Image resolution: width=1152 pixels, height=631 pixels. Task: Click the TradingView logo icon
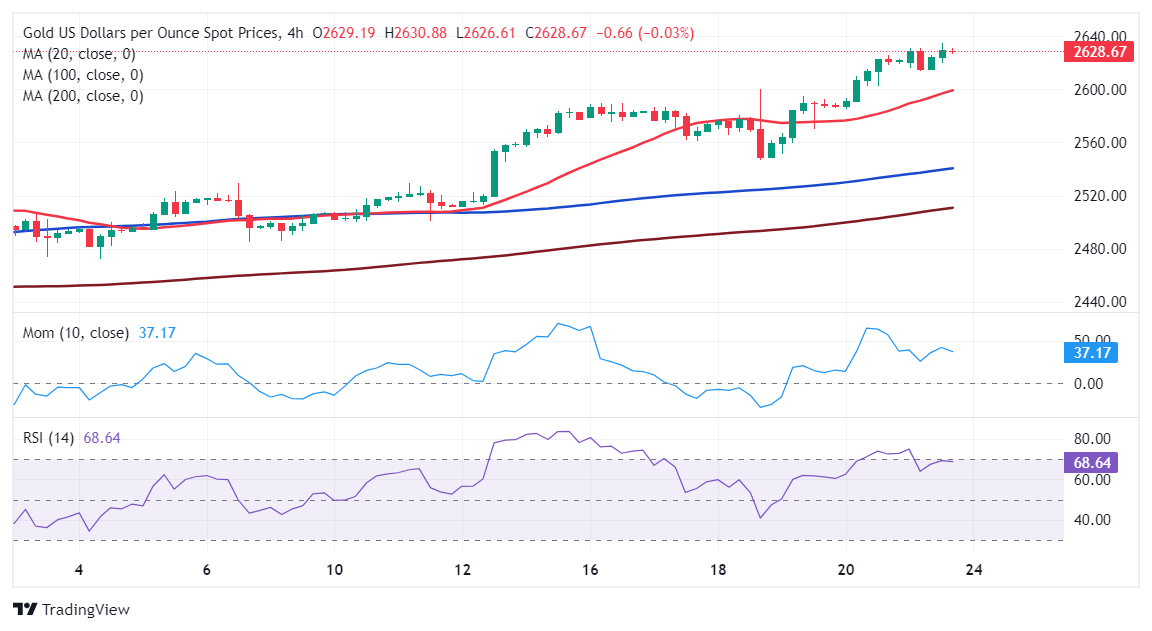coord(25,609)
